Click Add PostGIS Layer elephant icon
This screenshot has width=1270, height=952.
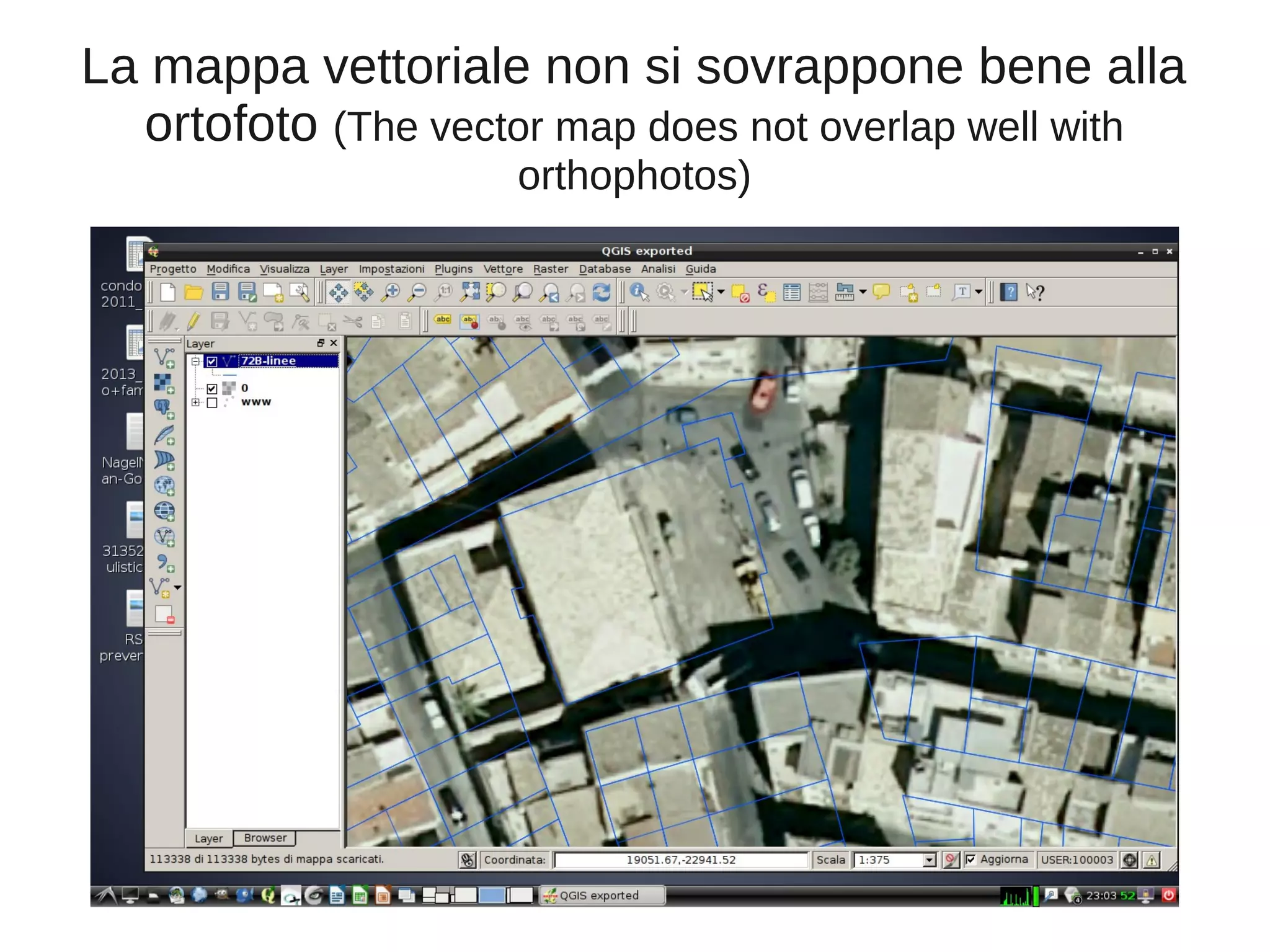click(x=164, y=409)
